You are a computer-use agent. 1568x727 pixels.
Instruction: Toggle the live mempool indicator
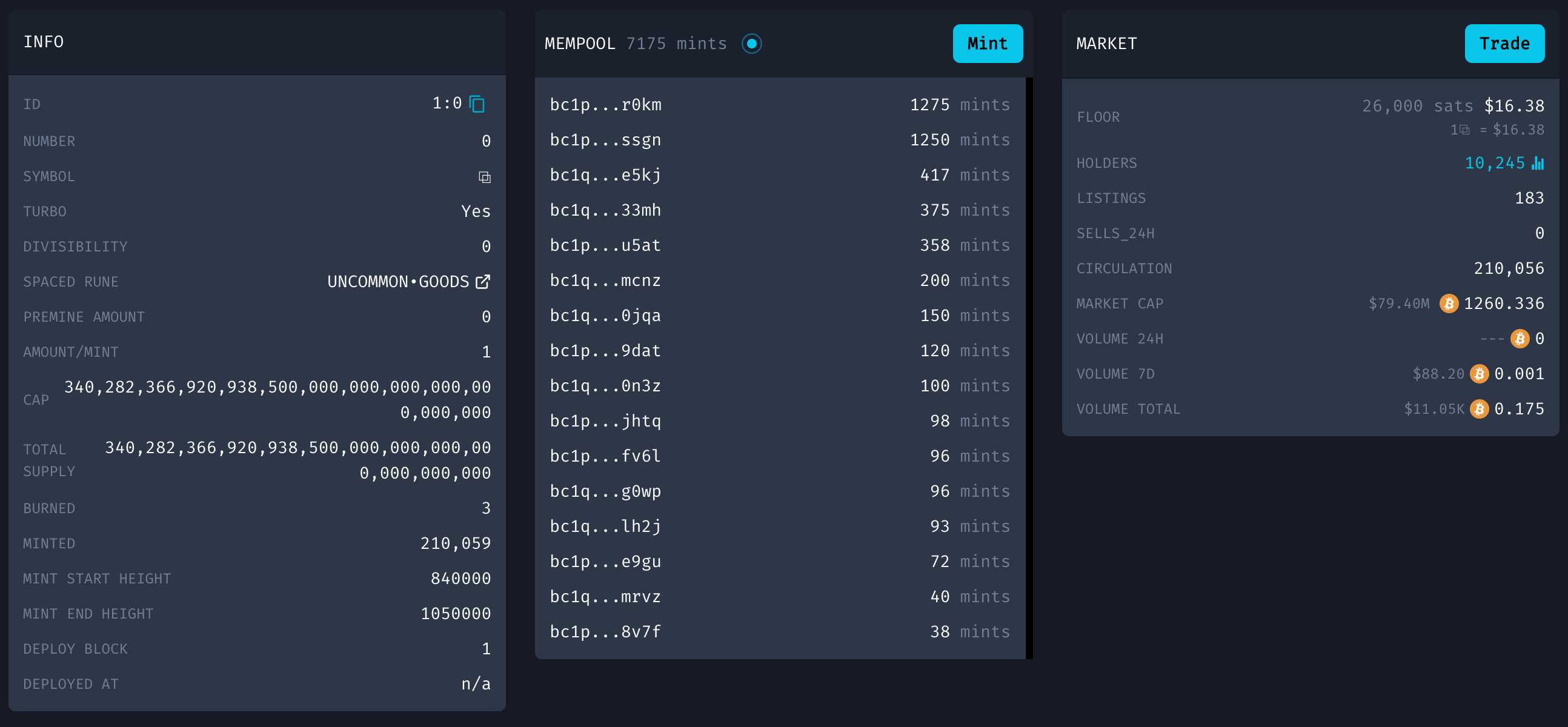pos(752,44)
